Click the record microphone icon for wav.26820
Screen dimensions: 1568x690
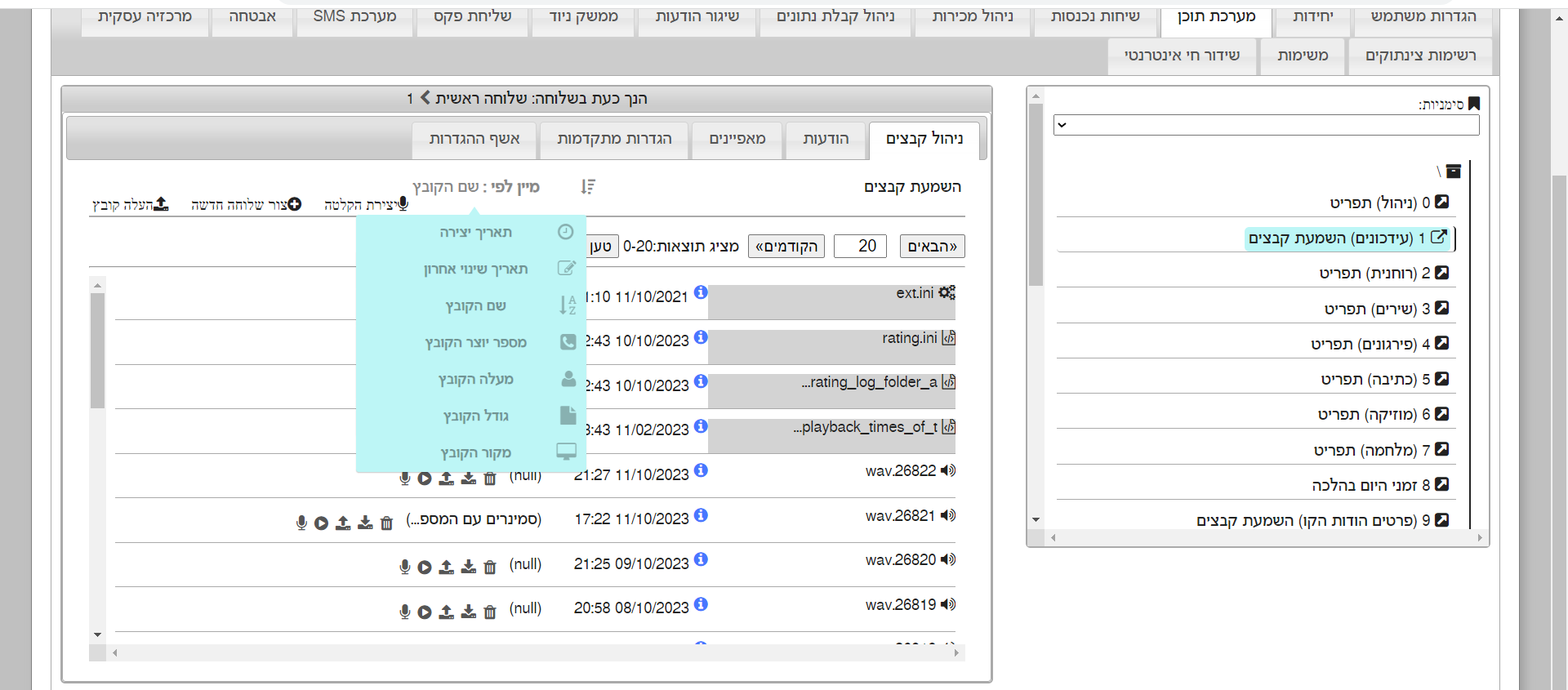(x=404, y=567)
